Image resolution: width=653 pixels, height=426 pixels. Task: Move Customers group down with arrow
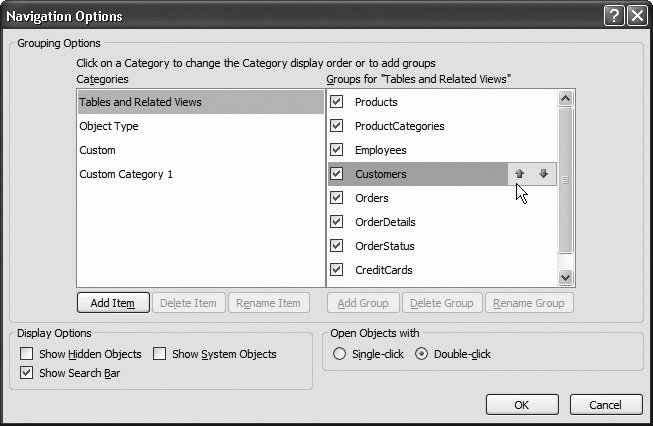coord(543,174)
